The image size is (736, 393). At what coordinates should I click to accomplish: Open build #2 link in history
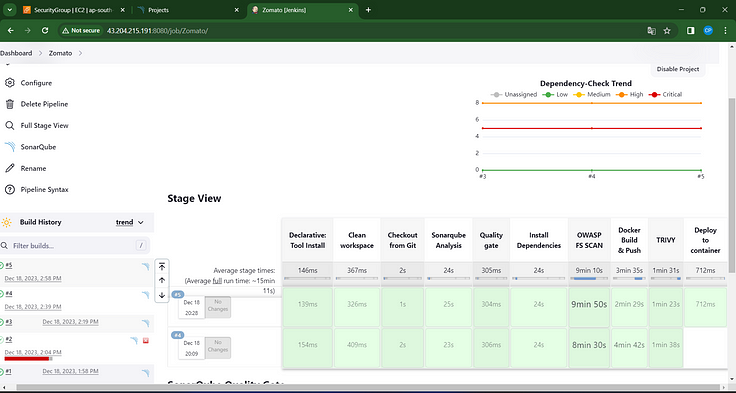point(9,339)
